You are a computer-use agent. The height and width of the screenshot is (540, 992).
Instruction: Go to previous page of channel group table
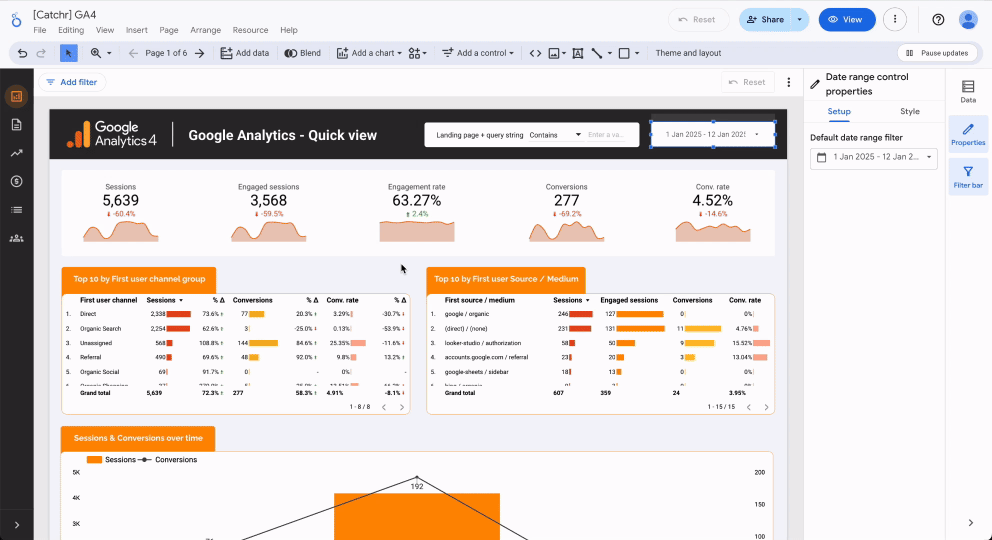pyautogui.click(x=384, y=407)
